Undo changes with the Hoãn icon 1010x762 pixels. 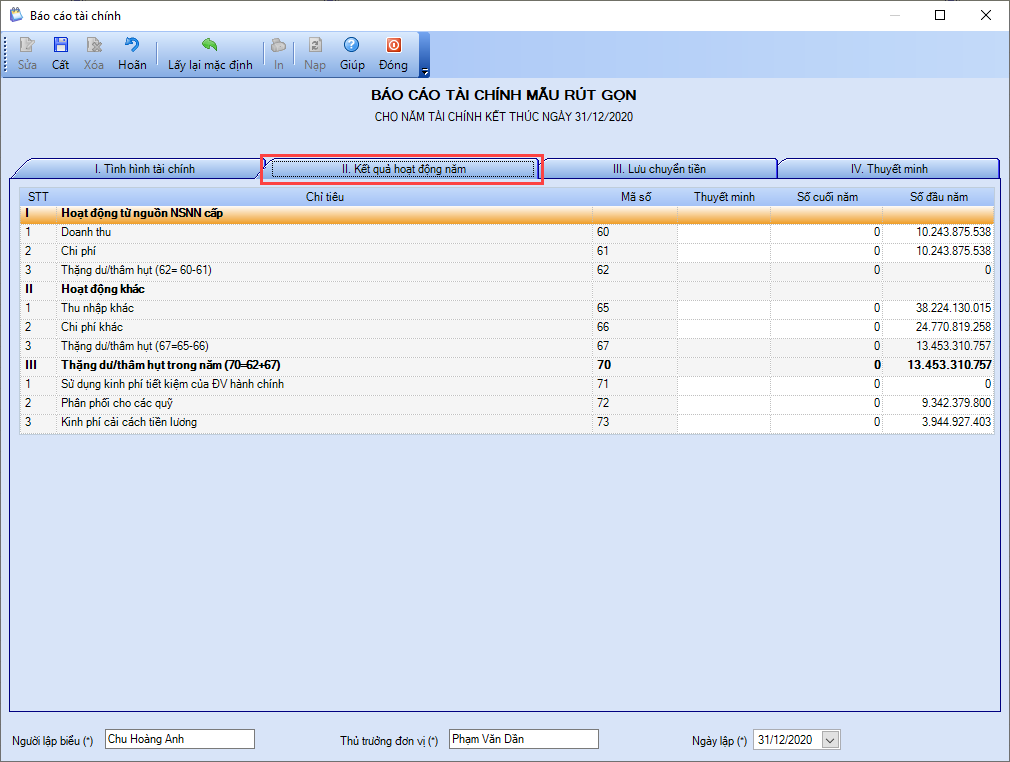132,54
